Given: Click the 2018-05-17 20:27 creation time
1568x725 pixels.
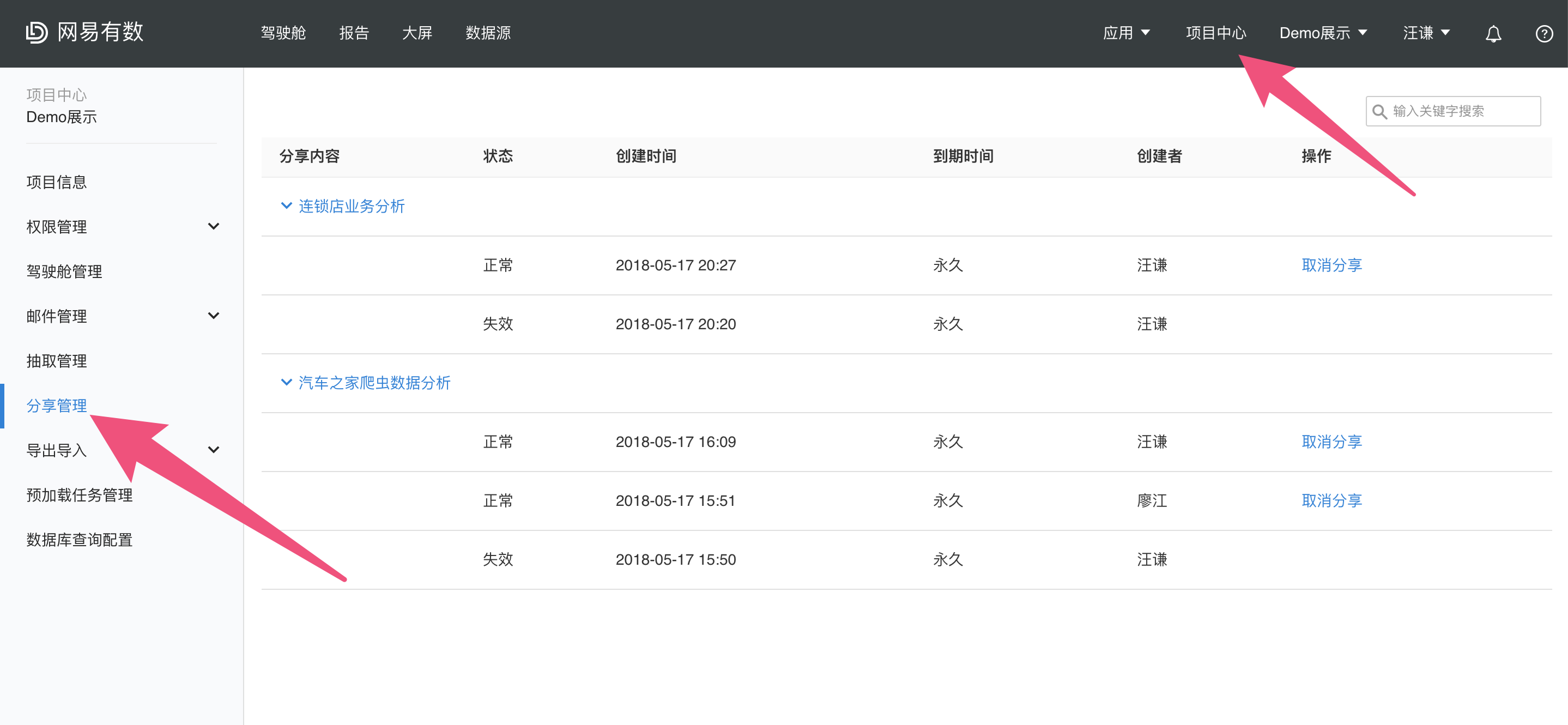Looking at the screenshot, I should coord(676,265).
